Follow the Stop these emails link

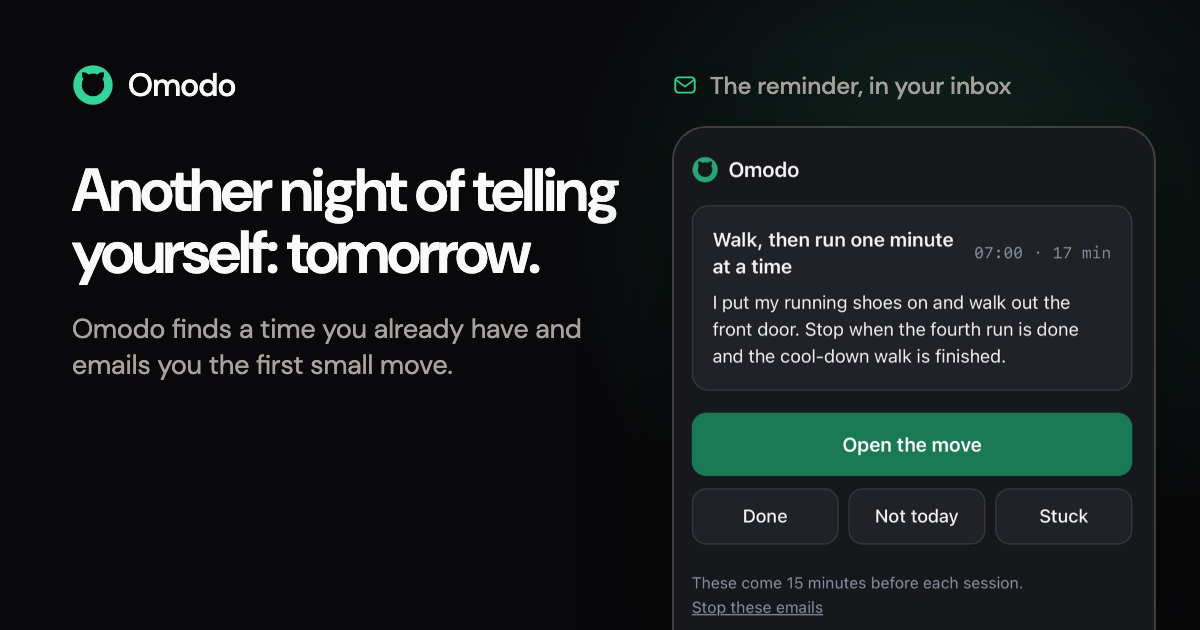pos(757,607)
